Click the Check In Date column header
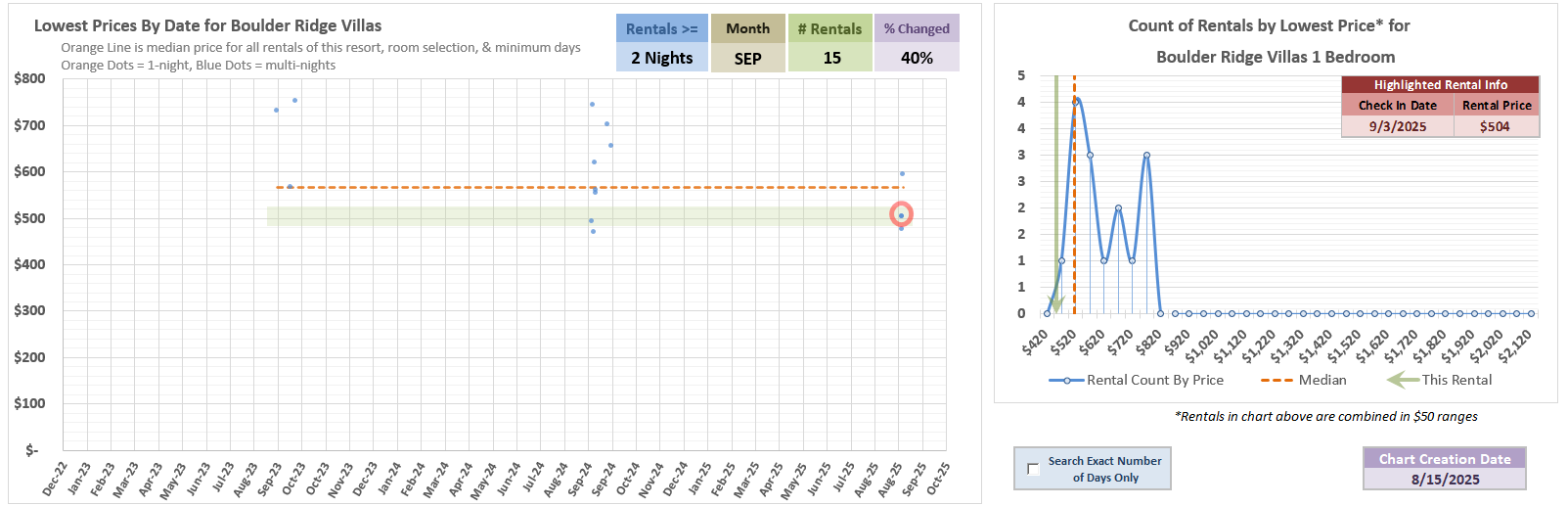Image resolution: width=1568 pixels, height=506 pixels. click(x=1397, y=105)
